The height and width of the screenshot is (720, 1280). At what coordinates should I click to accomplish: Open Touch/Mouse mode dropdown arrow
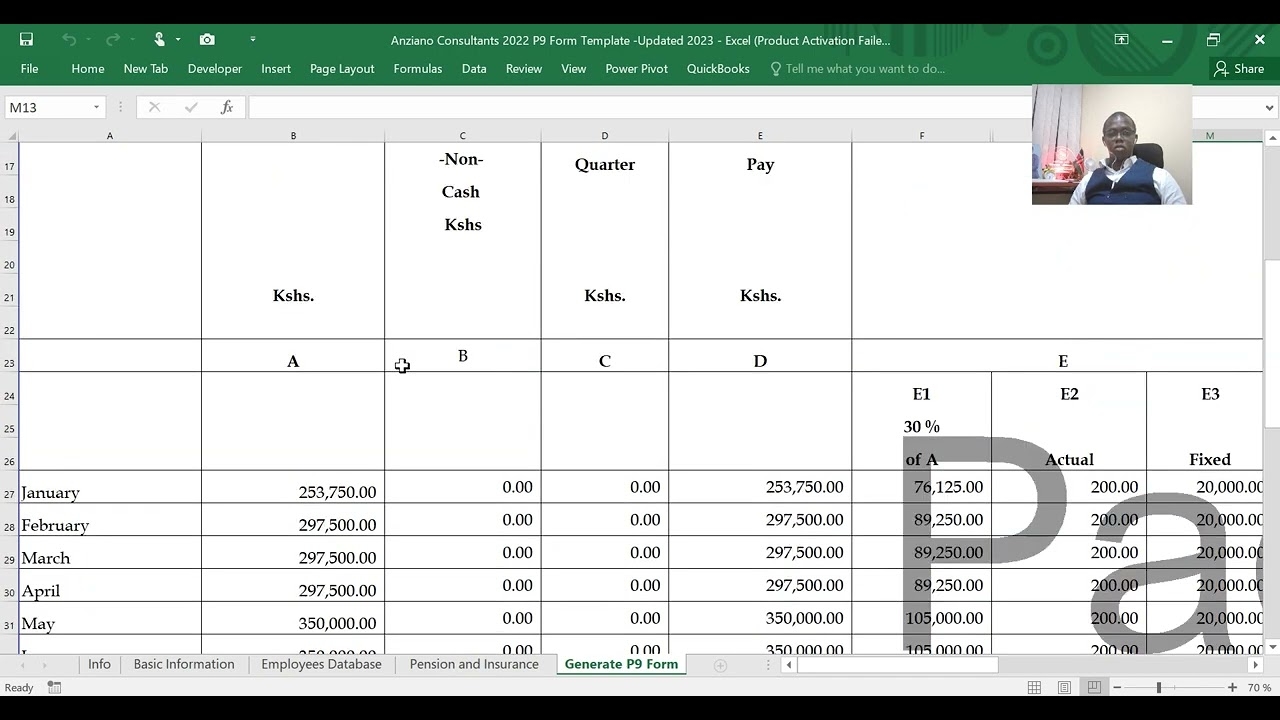[178, 39]
